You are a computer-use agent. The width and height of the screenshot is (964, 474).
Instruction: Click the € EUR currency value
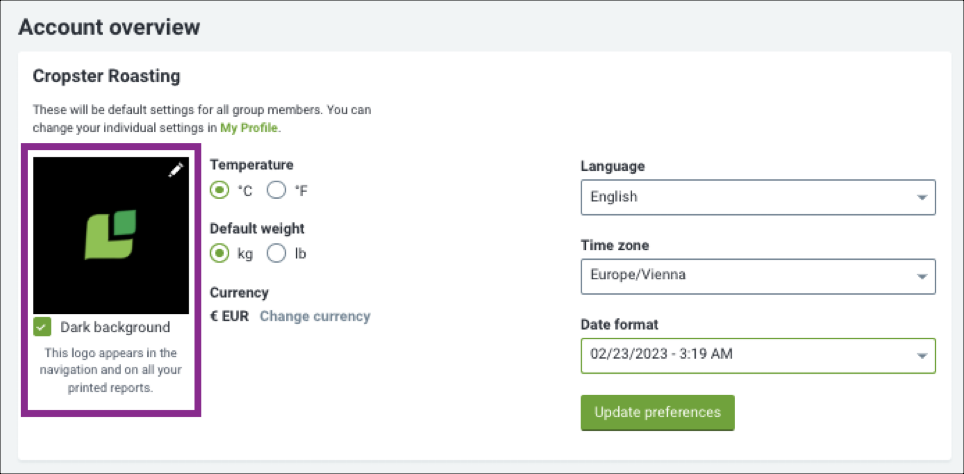[x=229, y=317]
